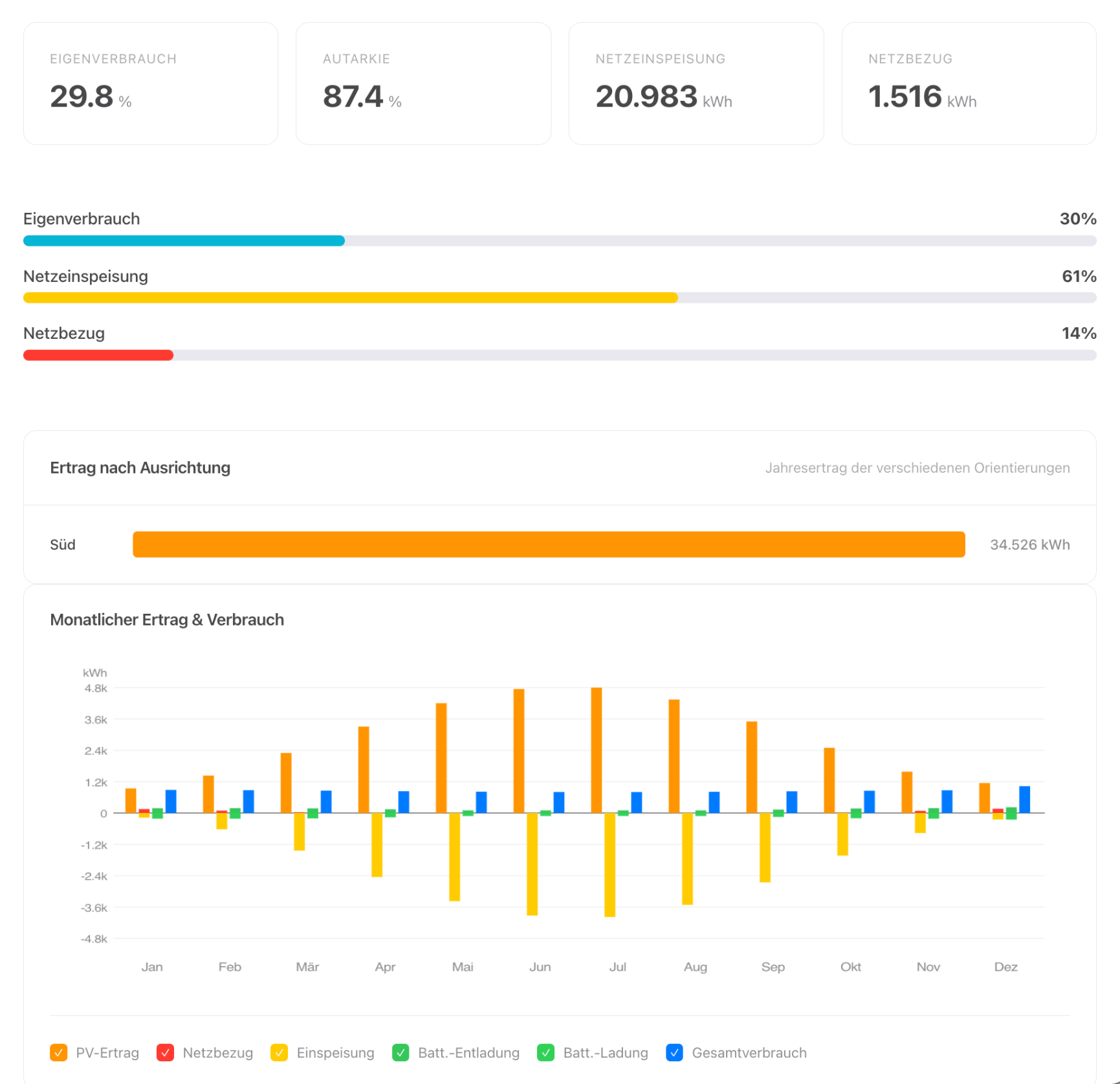The width and height of the screenshot is (1120, 1084).
Task: Select the green Batt.-Entladung legend icon
Action: pos(401,1053)
